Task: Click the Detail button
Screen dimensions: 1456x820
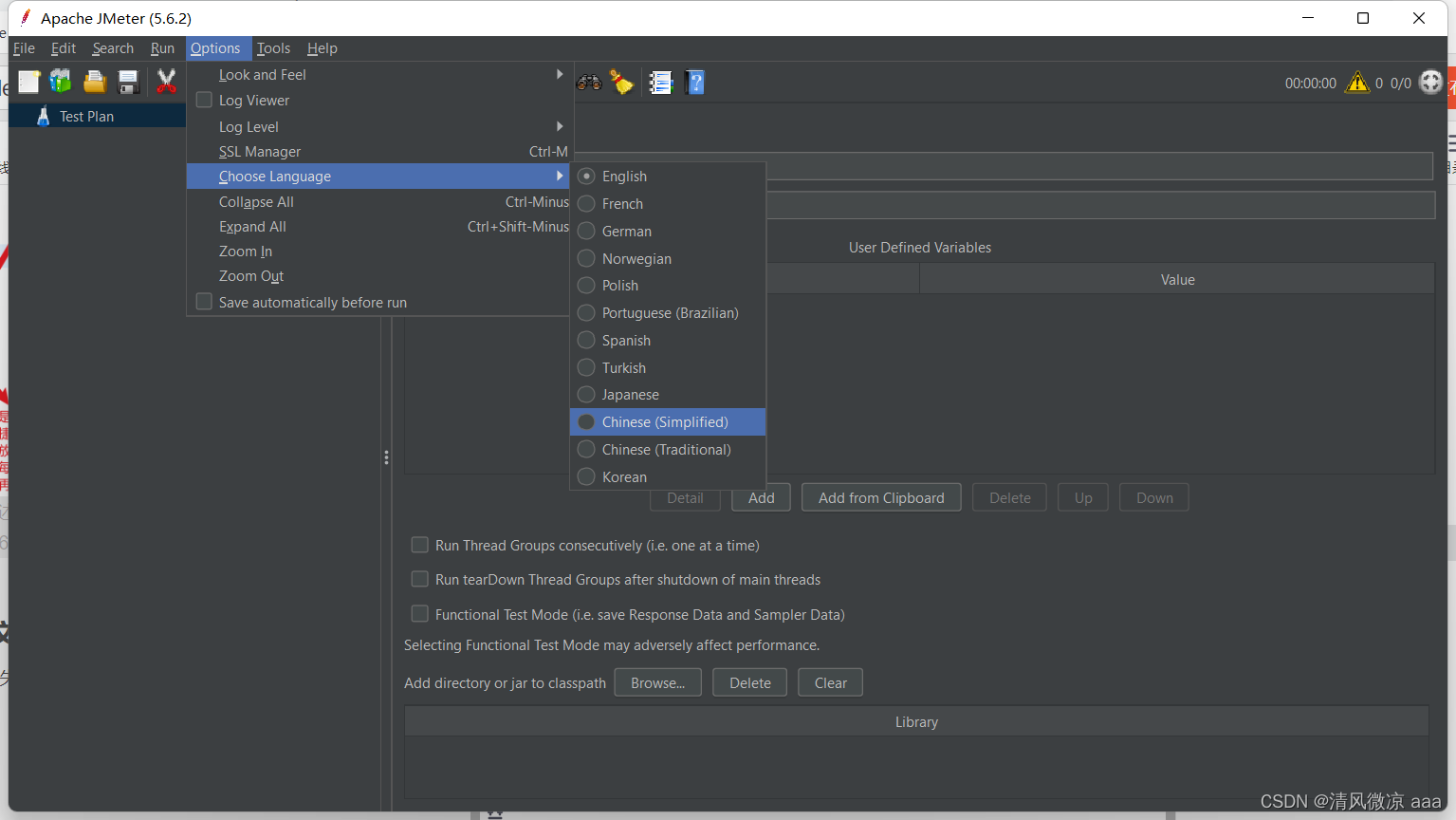Action: 685,499
